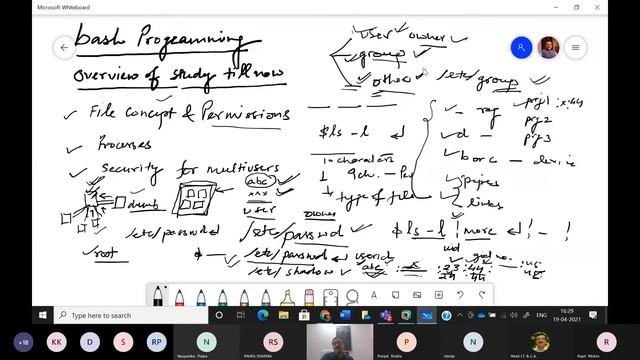640x360 pixels.
Task: Select the eraser tool
Action: pyautogui.click(x=309, y=297)
